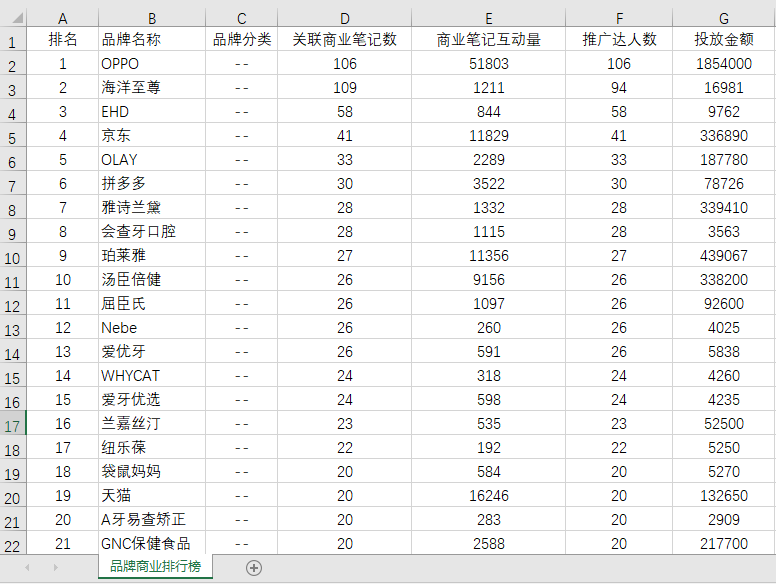Select the 纽乐葆 cell
The width and height of the screenshot is (776, 584).
(x=152, y=447)
